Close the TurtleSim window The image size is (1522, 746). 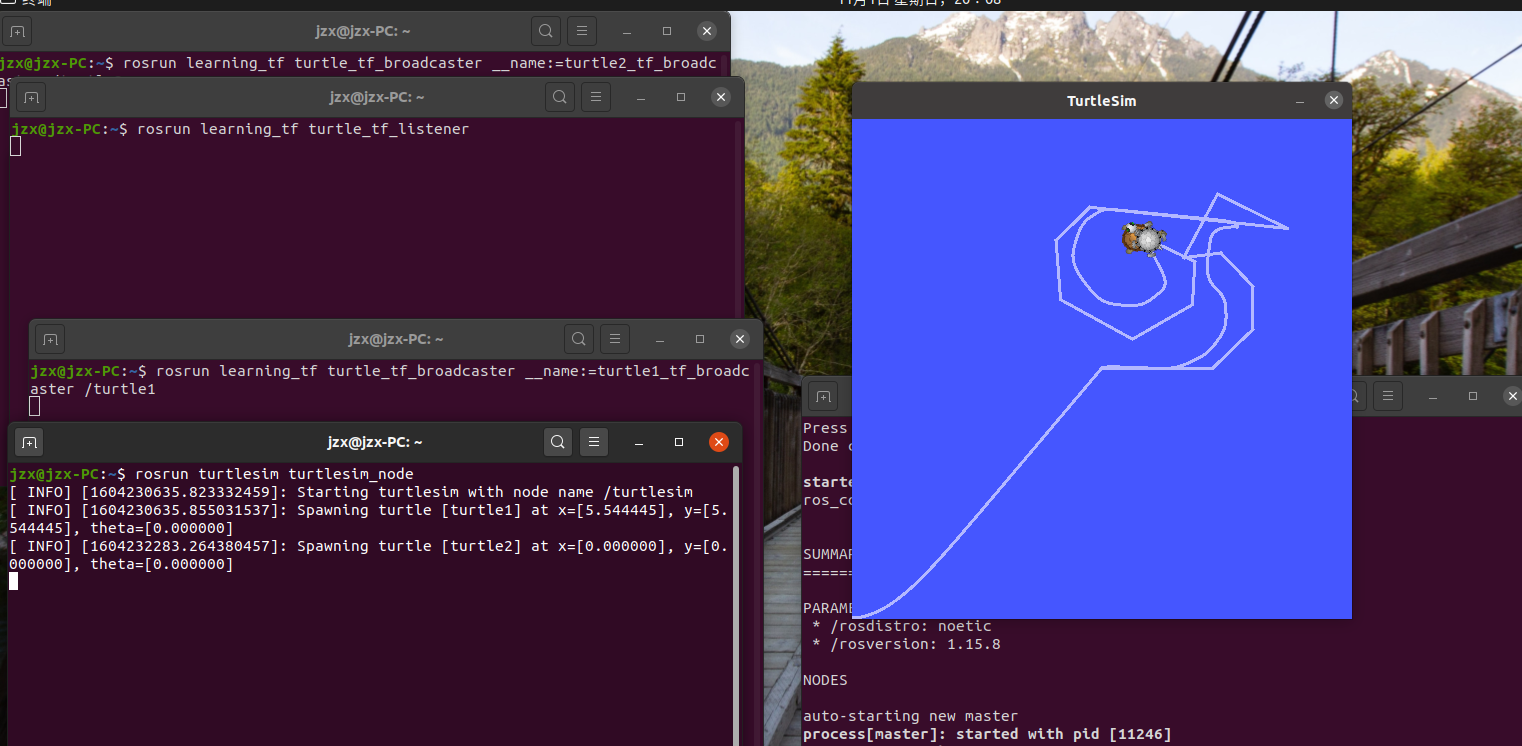pos(1333,101)
